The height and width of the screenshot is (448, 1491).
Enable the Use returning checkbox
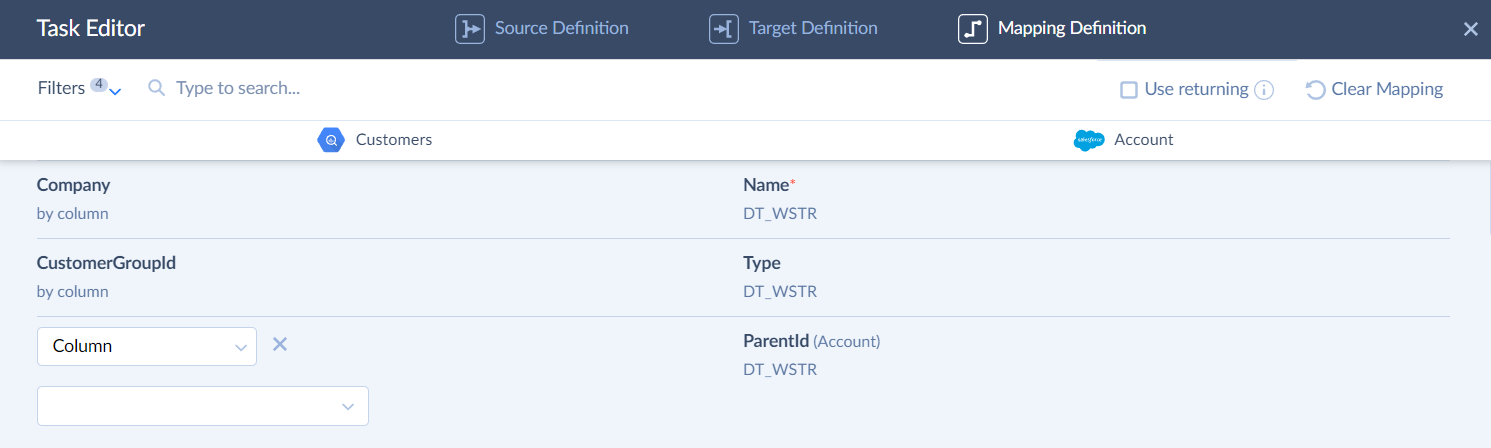click(x=1129, y=90)
